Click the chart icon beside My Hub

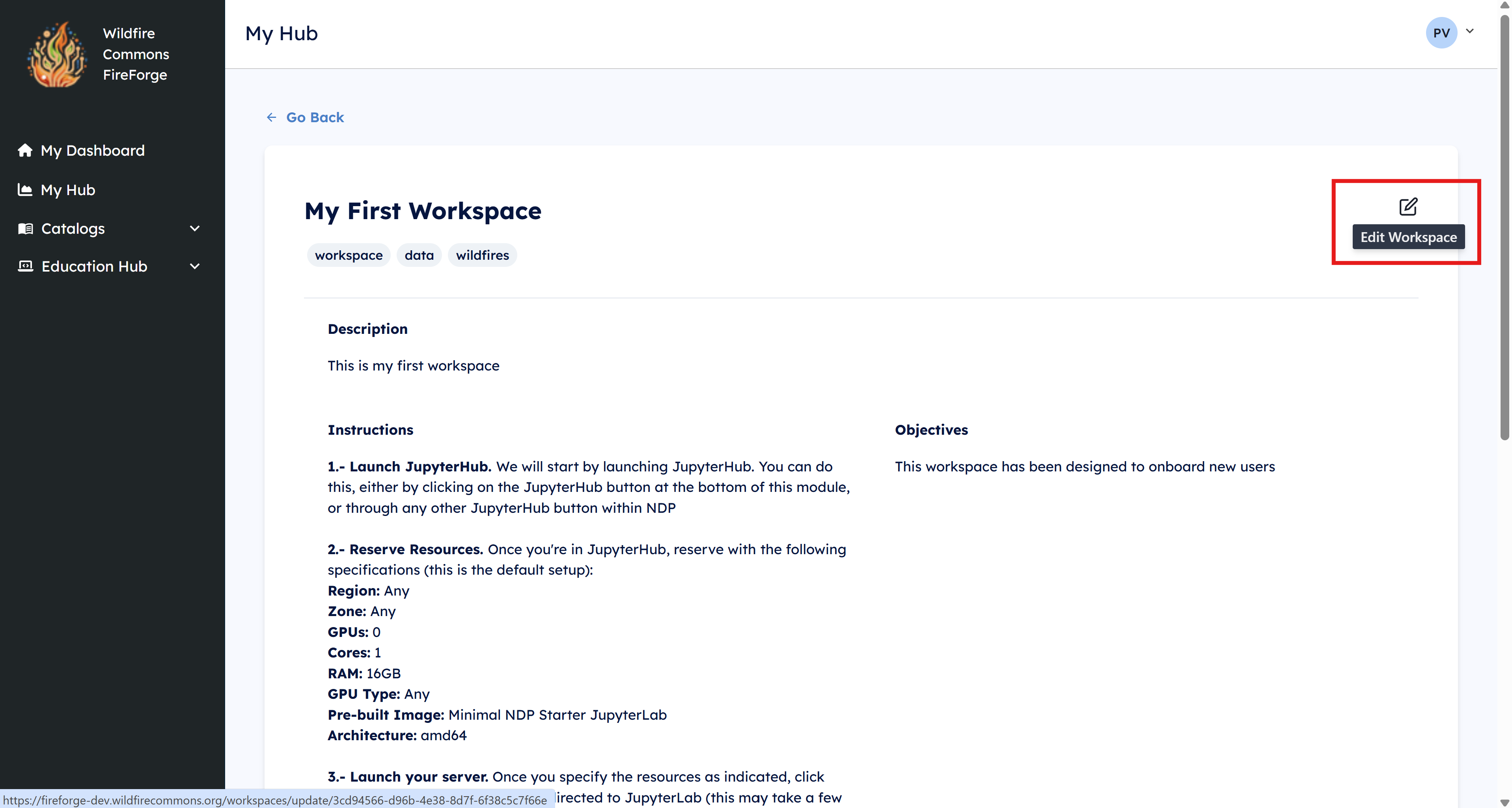25,190
